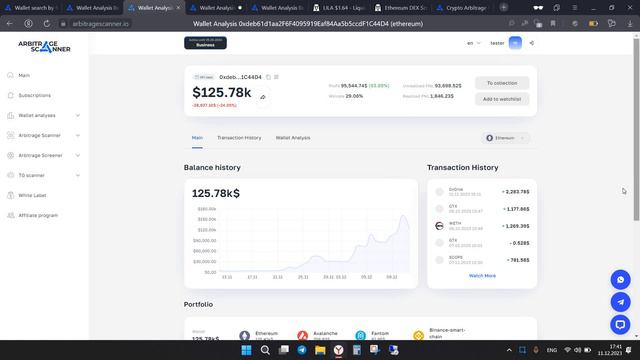Expand Arbitrage Screener sidebar section
This screenshot has width=640, height=360.
43,156
